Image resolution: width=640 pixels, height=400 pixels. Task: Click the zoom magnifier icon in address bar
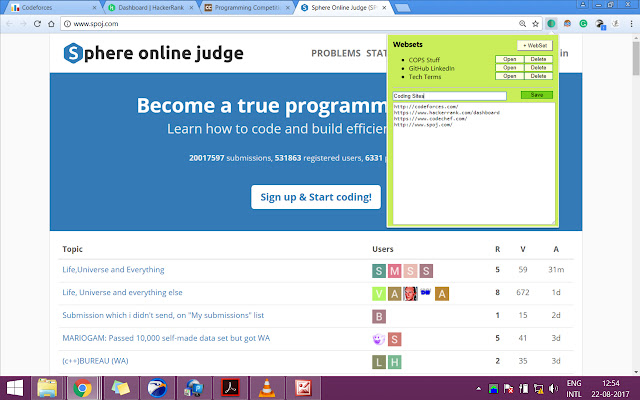522,24
